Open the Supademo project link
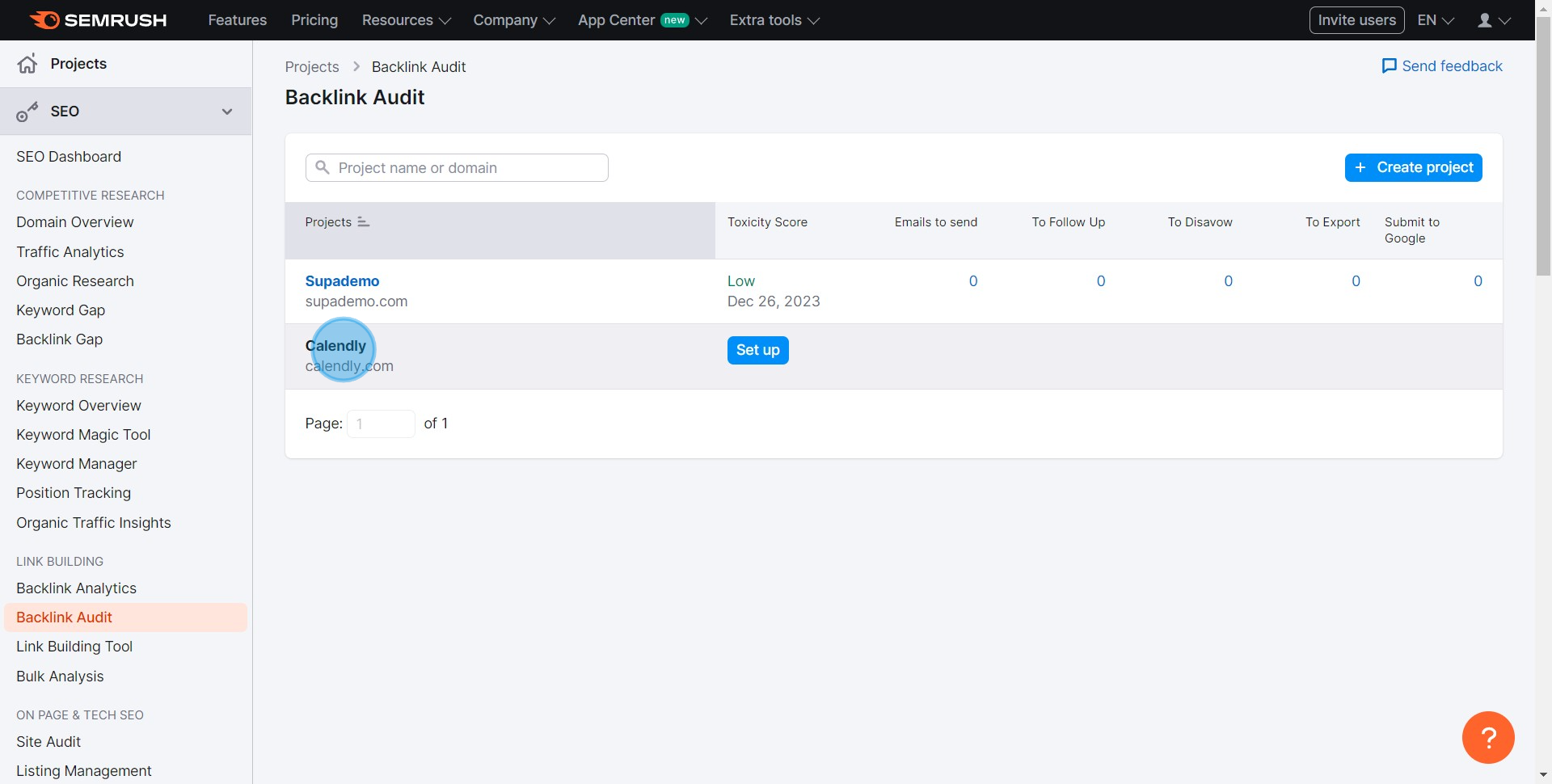The image size is (1552, 784). pos(342,281)
